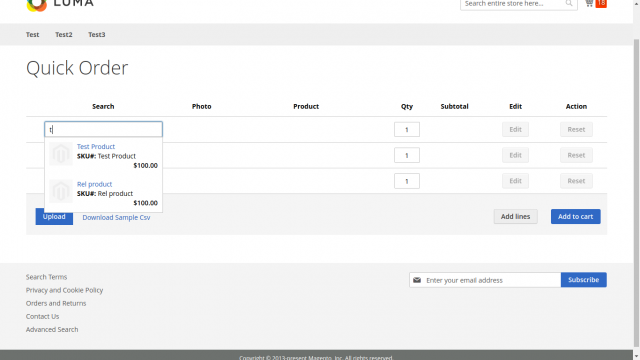Click the Search column header
This screenshot has width=640, height=360.
(103, 107)
